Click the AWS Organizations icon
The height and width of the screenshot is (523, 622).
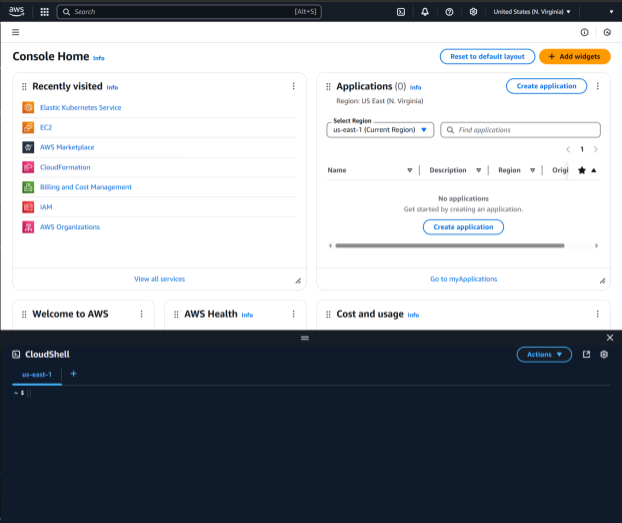pyautogui.click(x=28, y=227)
